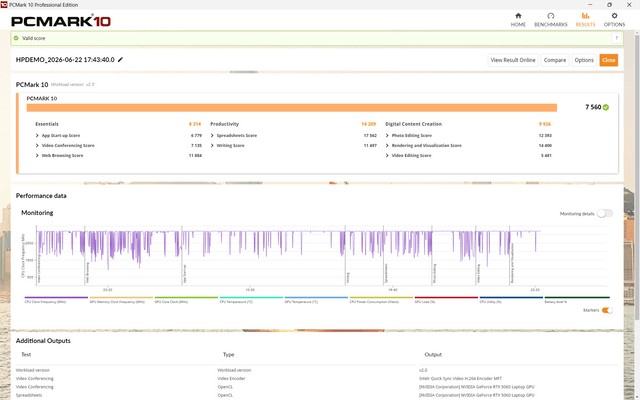
Task: Click the Essentials score 8 314
Action: pos(195,124)
